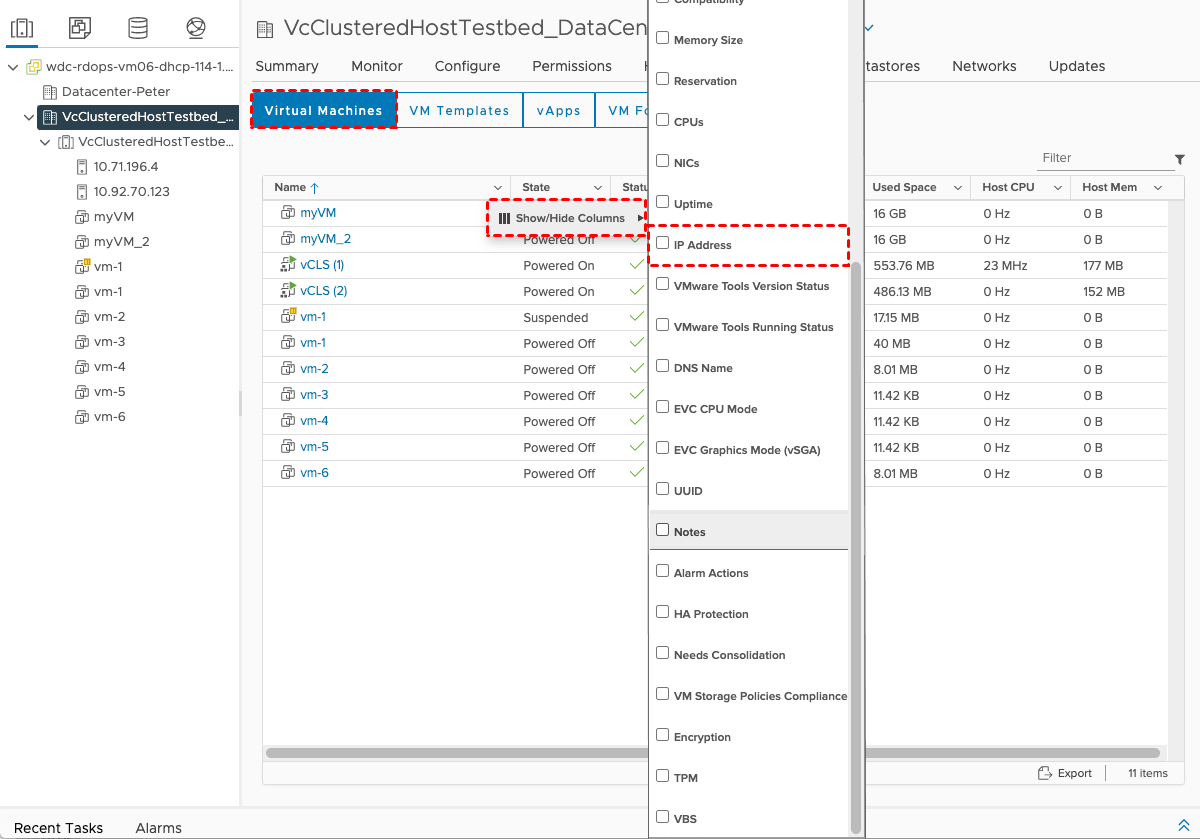Open the State column header dropdown

point(598,188)
